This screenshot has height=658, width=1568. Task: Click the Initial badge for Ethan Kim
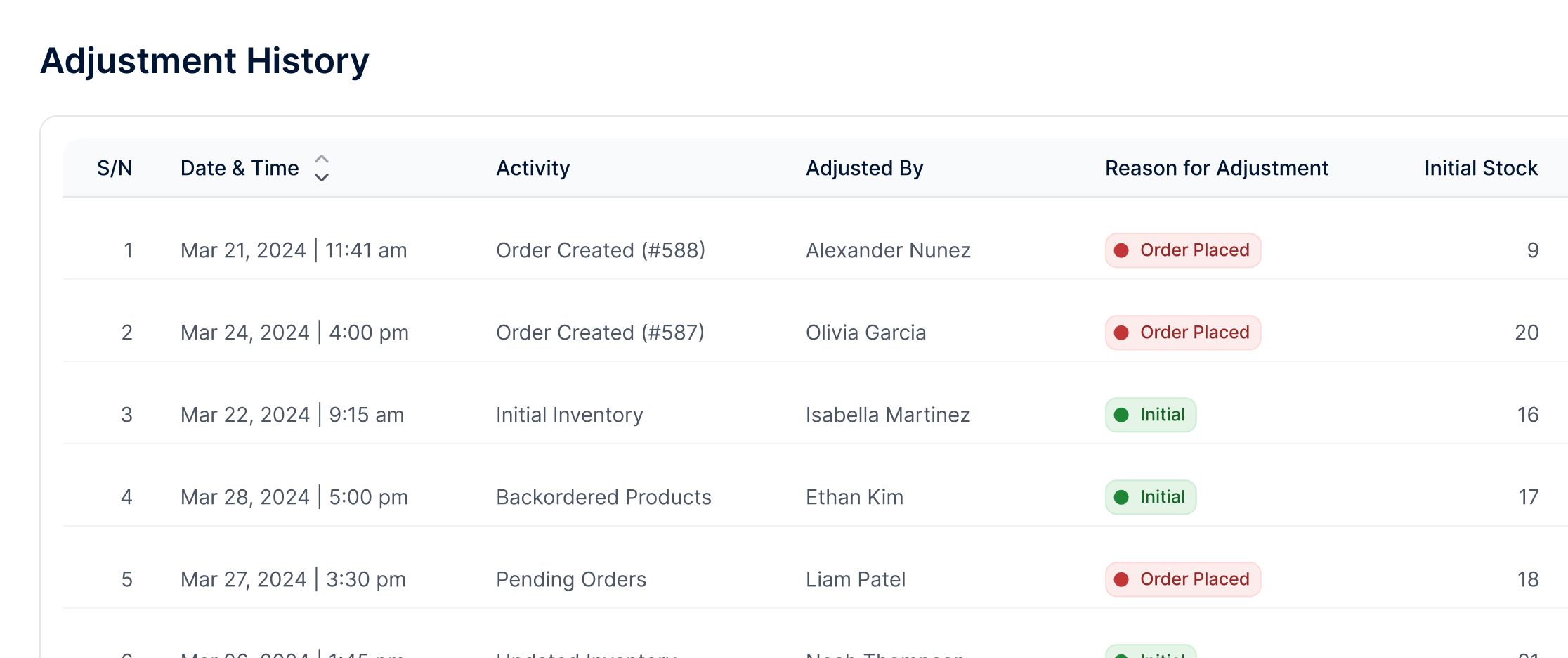point(1150,497)
